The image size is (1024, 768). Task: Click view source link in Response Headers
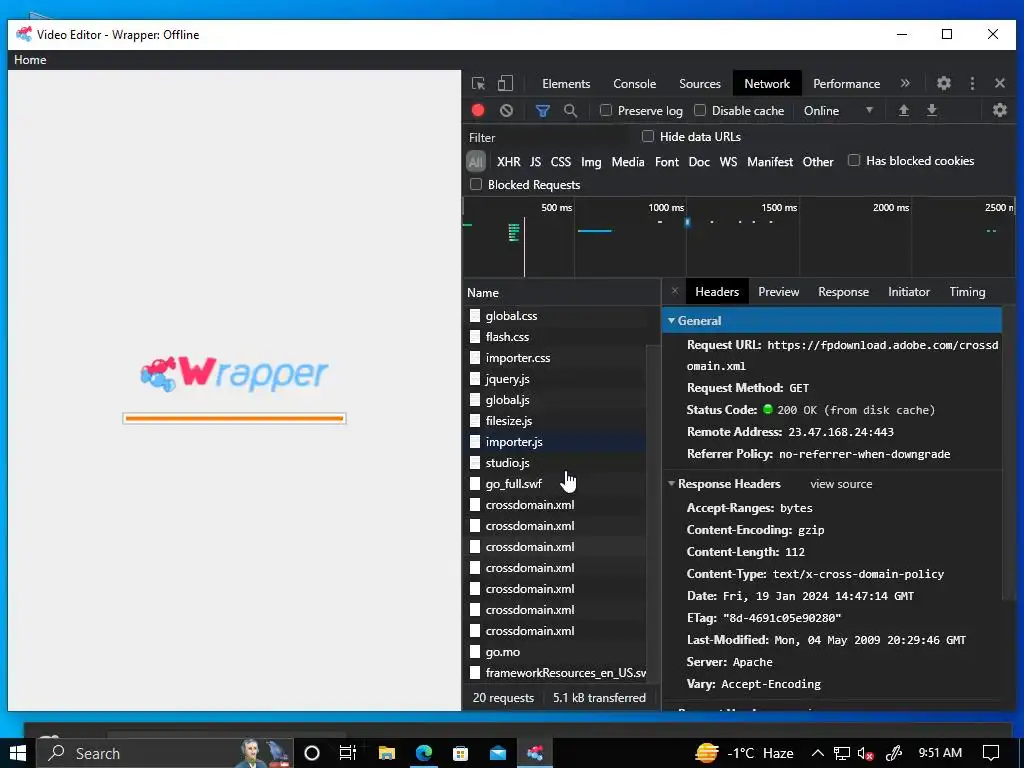[841, 484]
